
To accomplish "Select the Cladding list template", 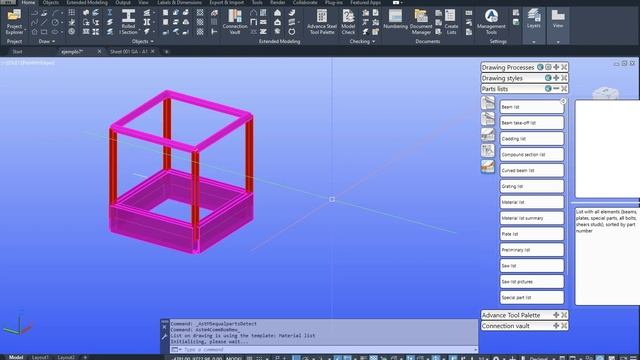I will [x=532, y=138].
